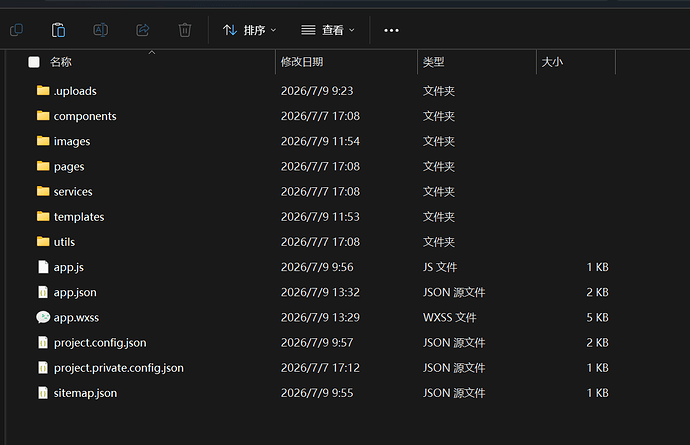Sort by the 名称 column header
Image resolution: width=690 pixels, height=445 pixels.
61,62
